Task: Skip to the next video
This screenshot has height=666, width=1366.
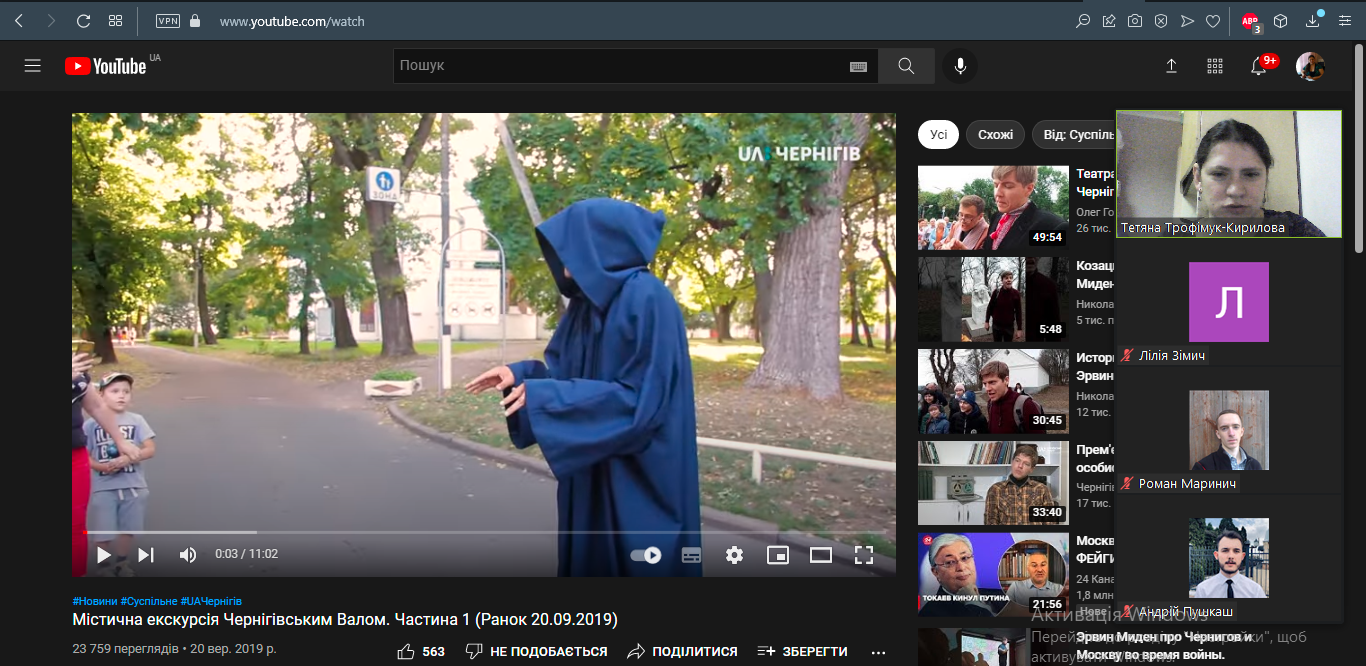Action: click(x=145, y=555)
